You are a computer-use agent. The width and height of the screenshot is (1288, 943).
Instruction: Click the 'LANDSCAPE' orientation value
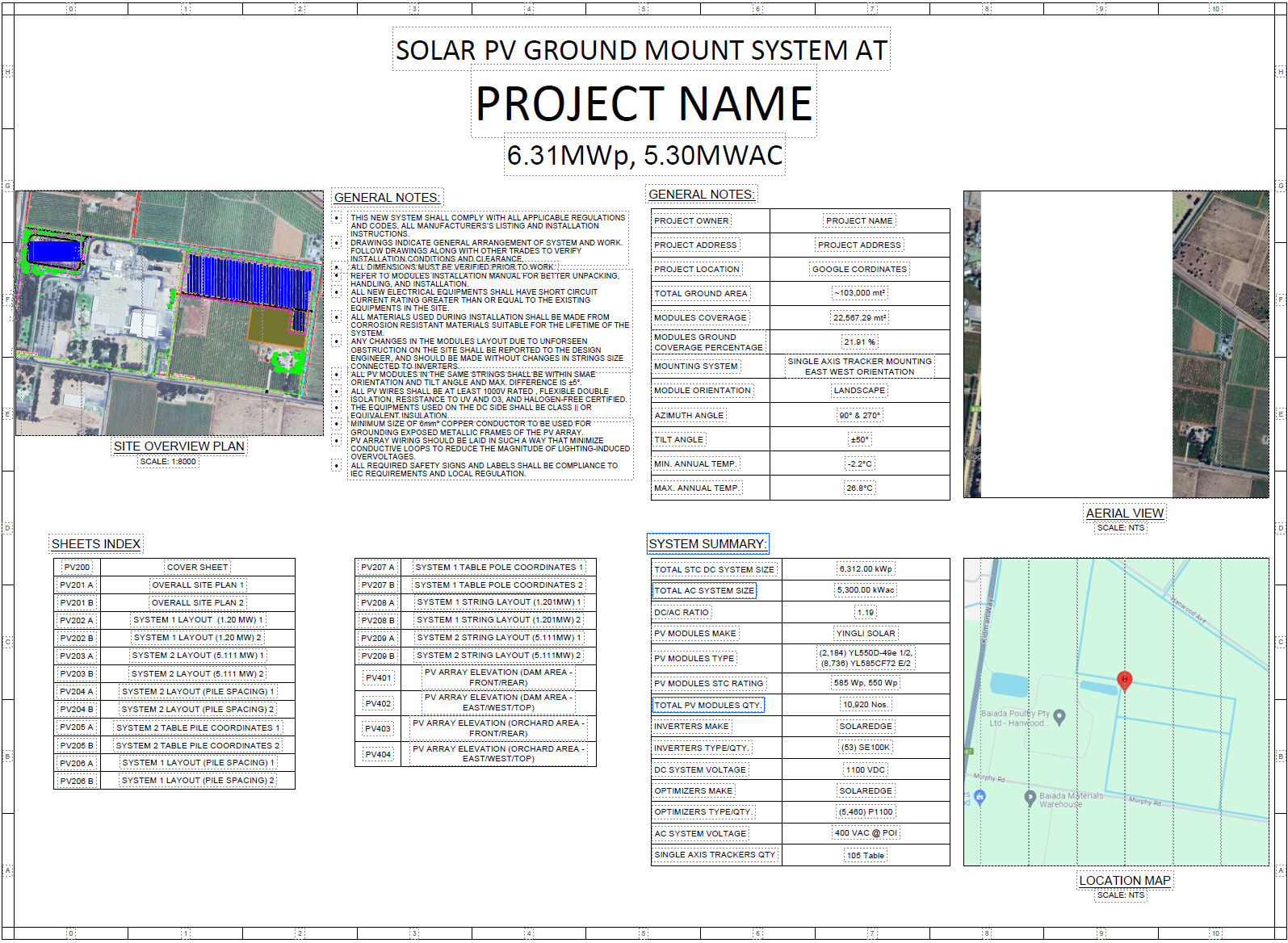[x=859, y=391]
